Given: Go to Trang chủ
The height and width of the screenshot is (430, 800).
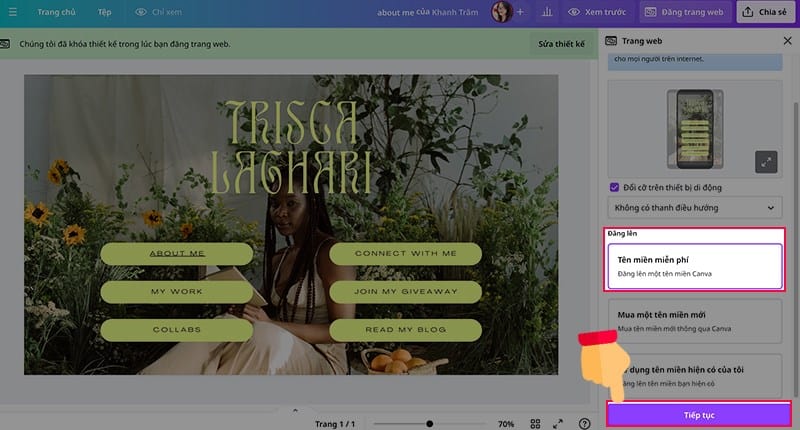Looking at the screenshot, I should click(56, 13).
